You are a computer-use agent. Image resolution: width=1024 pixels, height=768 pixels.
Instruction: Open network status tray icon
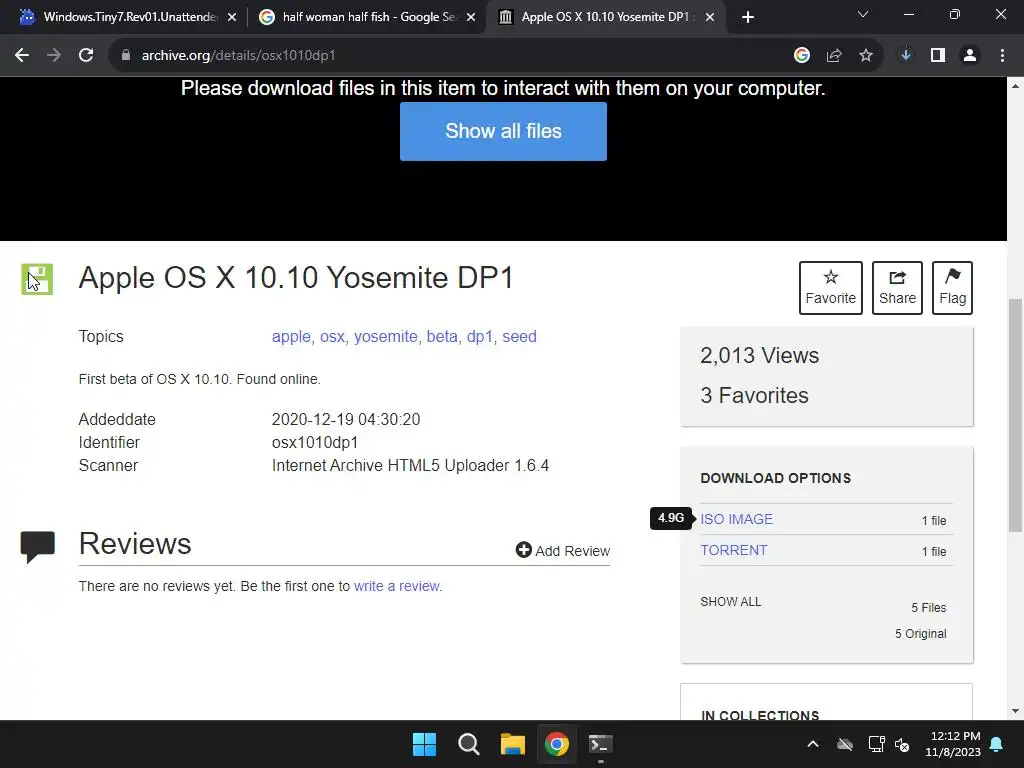(876, 744)
